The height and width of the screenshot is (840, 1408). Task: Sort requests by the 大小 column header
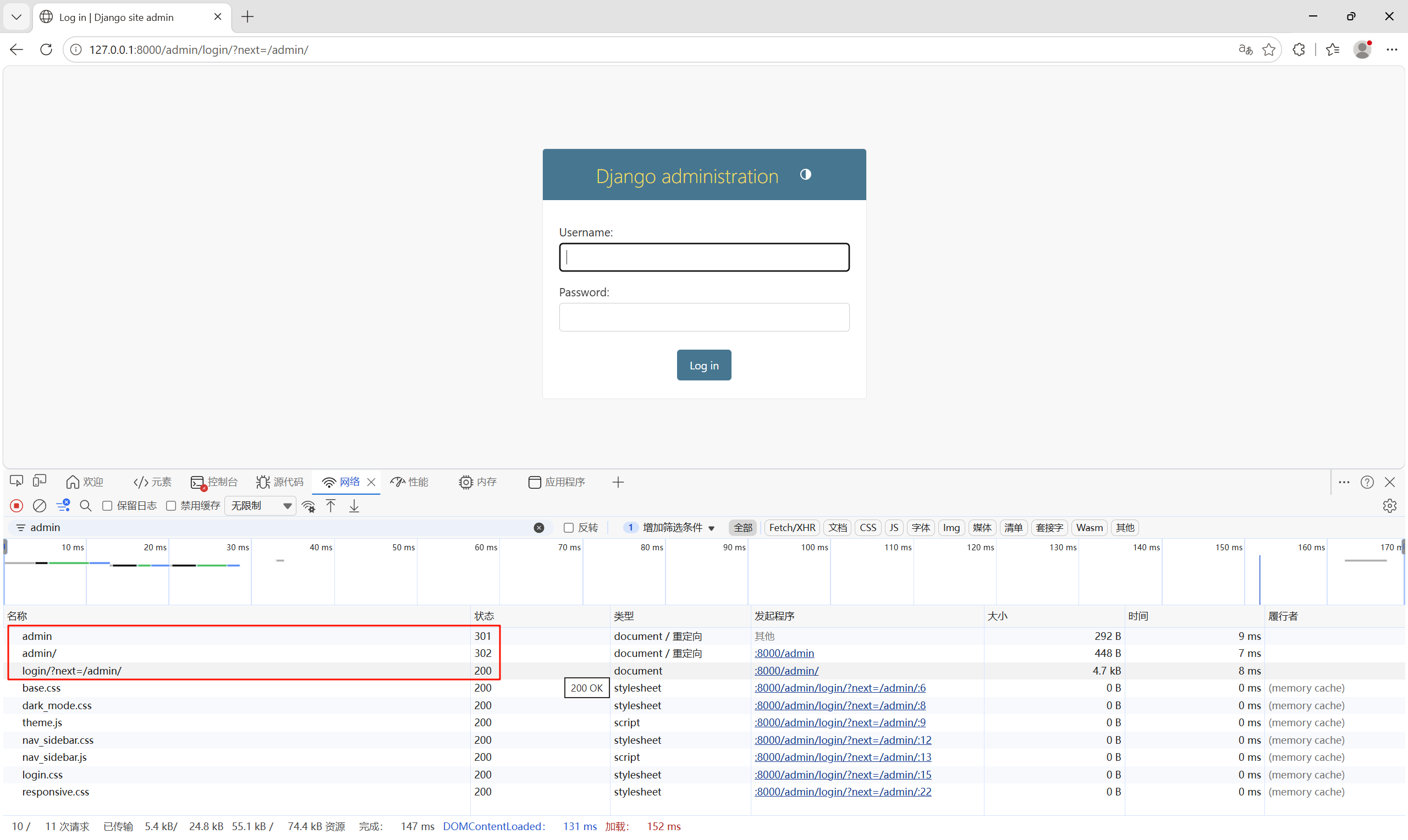pyautogui.click(x=1054, y=616)
